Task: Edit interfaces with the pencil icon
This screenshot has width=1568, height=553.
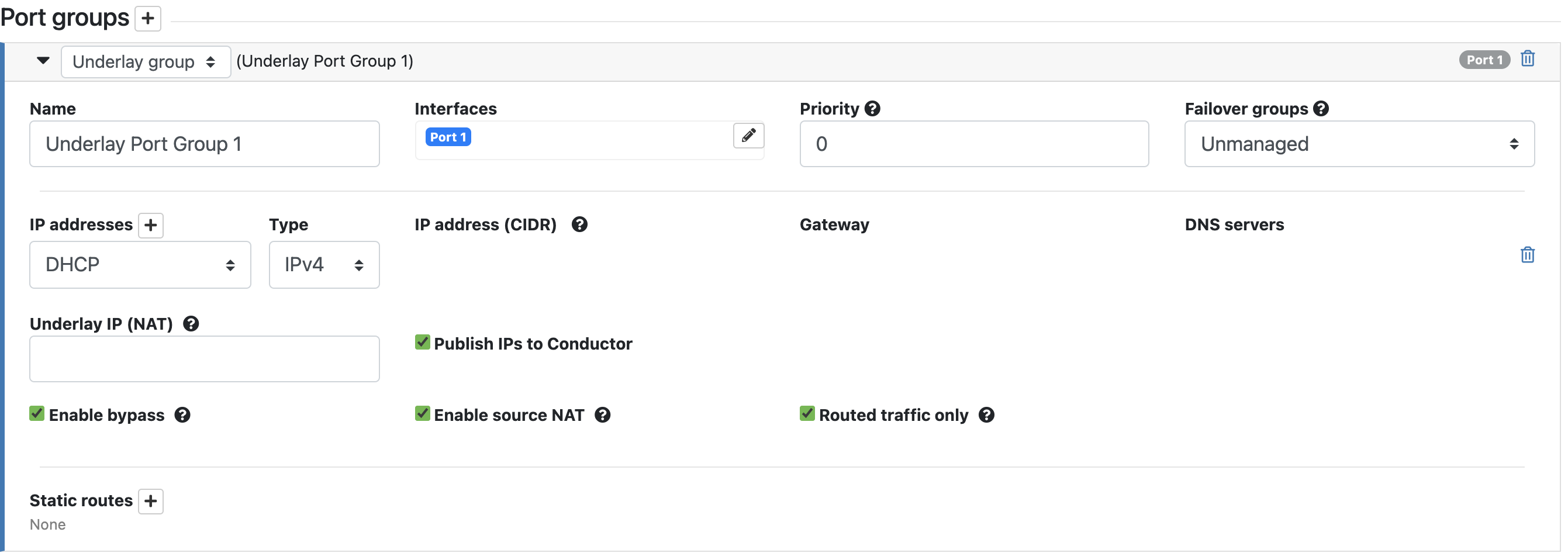Action: (748, 135)
